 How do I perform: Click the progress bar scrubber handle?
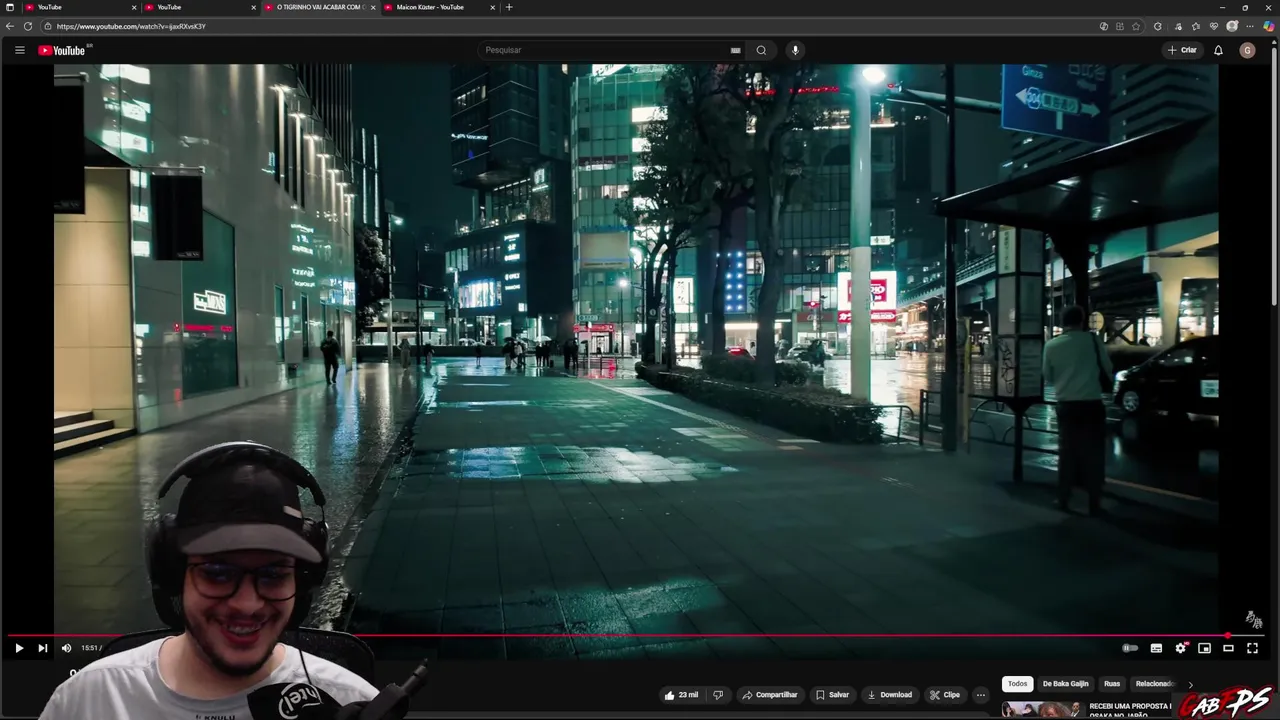1228,635
